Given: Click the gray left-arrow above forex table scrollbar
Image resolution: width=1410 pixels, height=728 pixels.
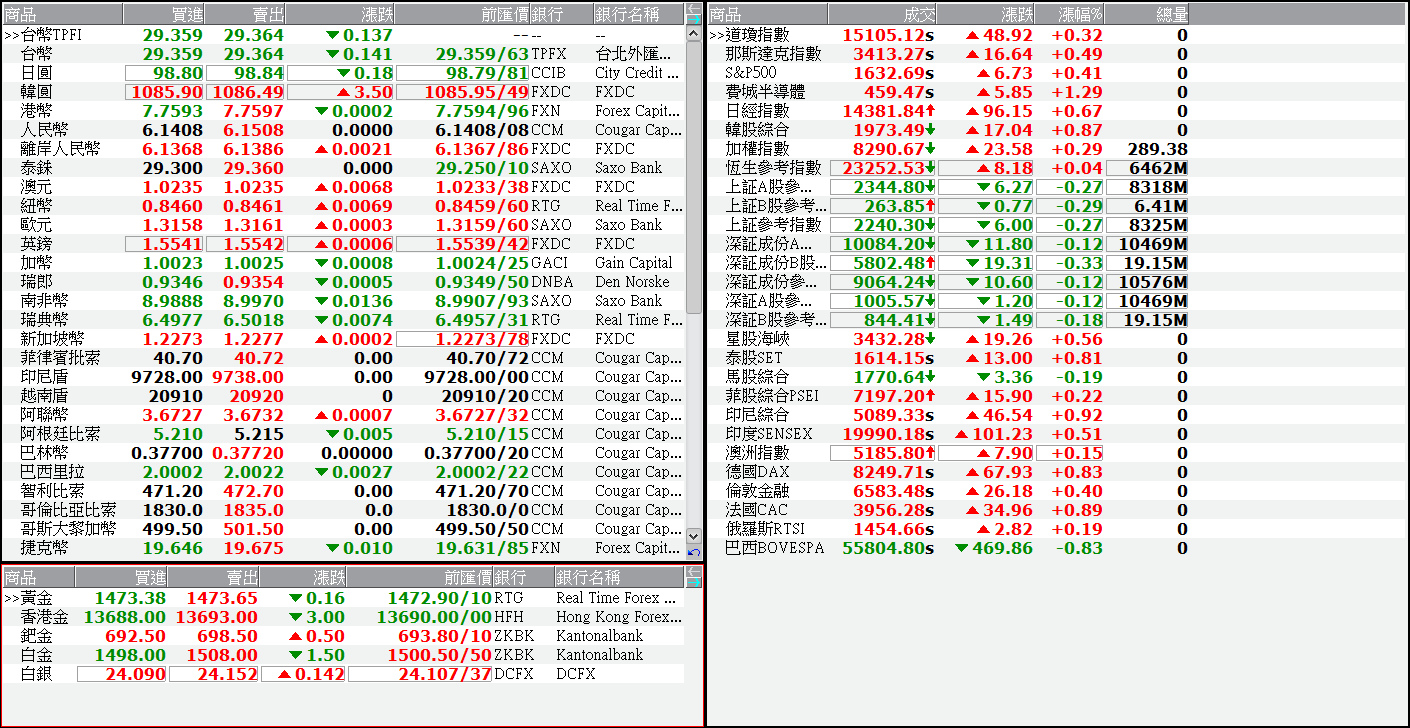Looking at the screenshot, I should 694,8.
